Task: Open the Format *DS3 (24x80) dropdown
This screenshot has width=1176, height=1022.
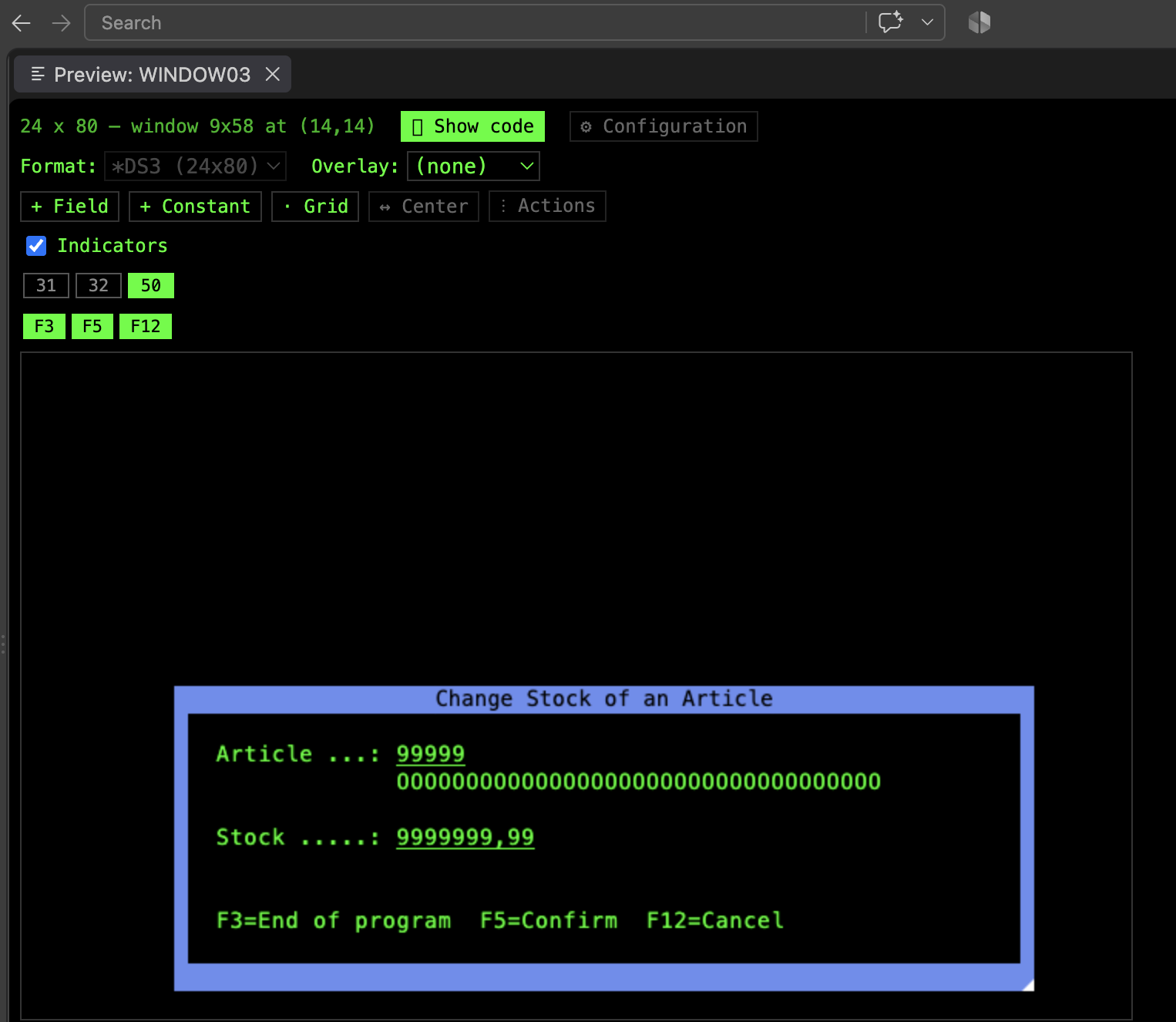Action: 195,166
